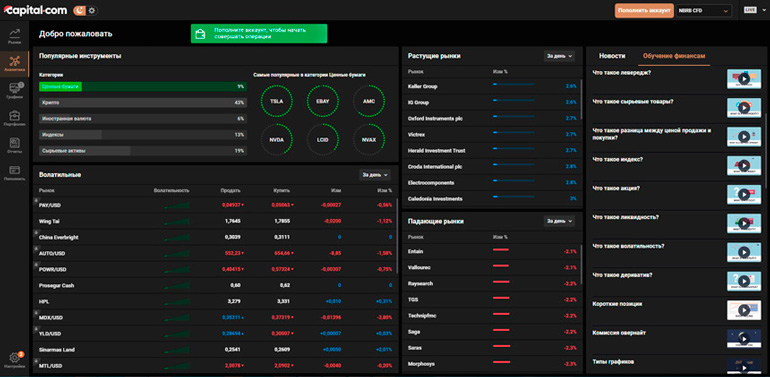Click the Пополнить аккаунт orange button
The height and width of the screenshot is (377, 770).
point(644,10)
